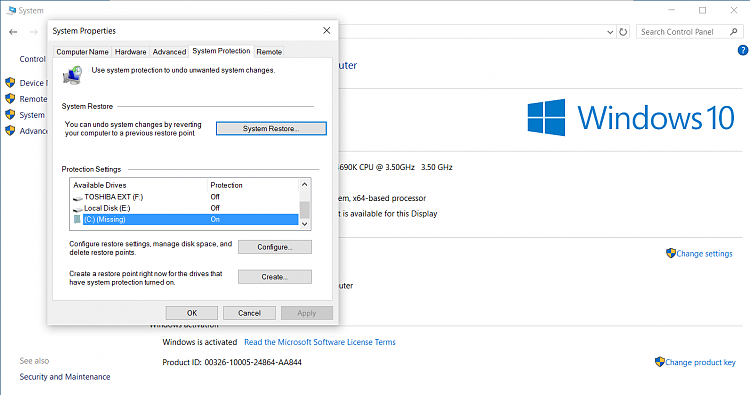Refresh the Control Panel page
Image resolution: width=750 pixels, height=395 pixels.
tap(623, 32)
